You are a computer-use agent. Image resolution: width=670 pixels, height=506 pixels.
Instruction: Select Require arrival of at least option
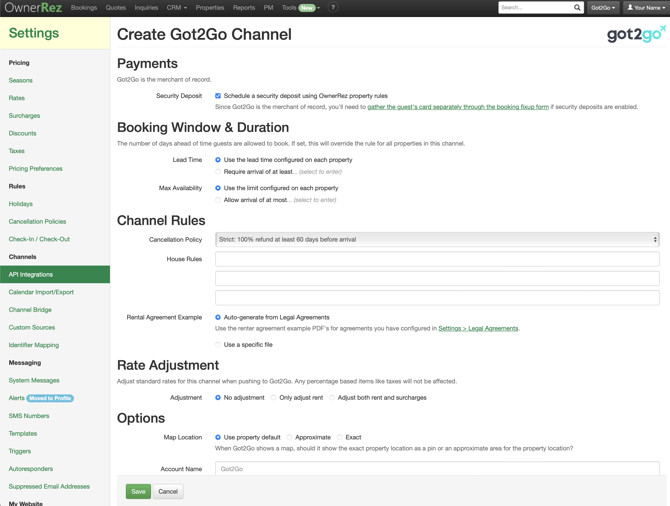coord(218,172)
